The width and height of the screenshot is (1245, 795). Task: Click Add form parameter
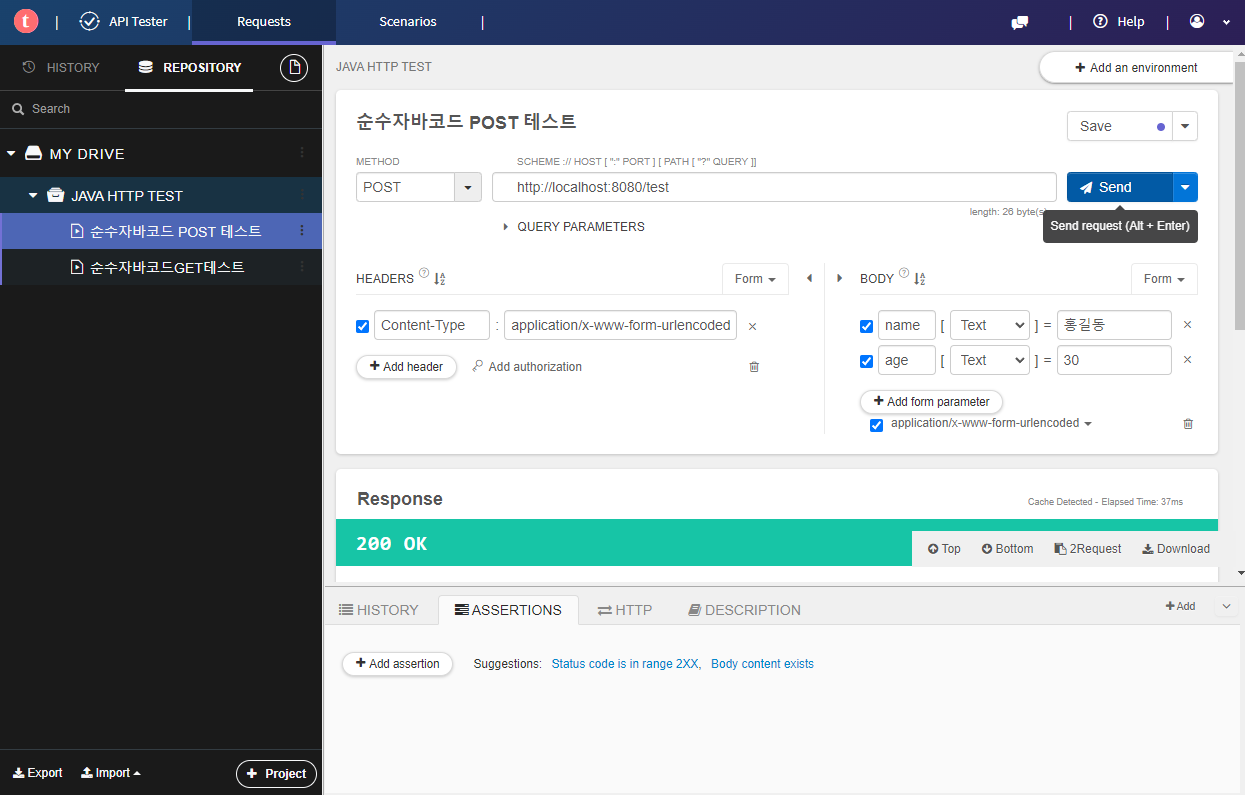tap(931, 402)
